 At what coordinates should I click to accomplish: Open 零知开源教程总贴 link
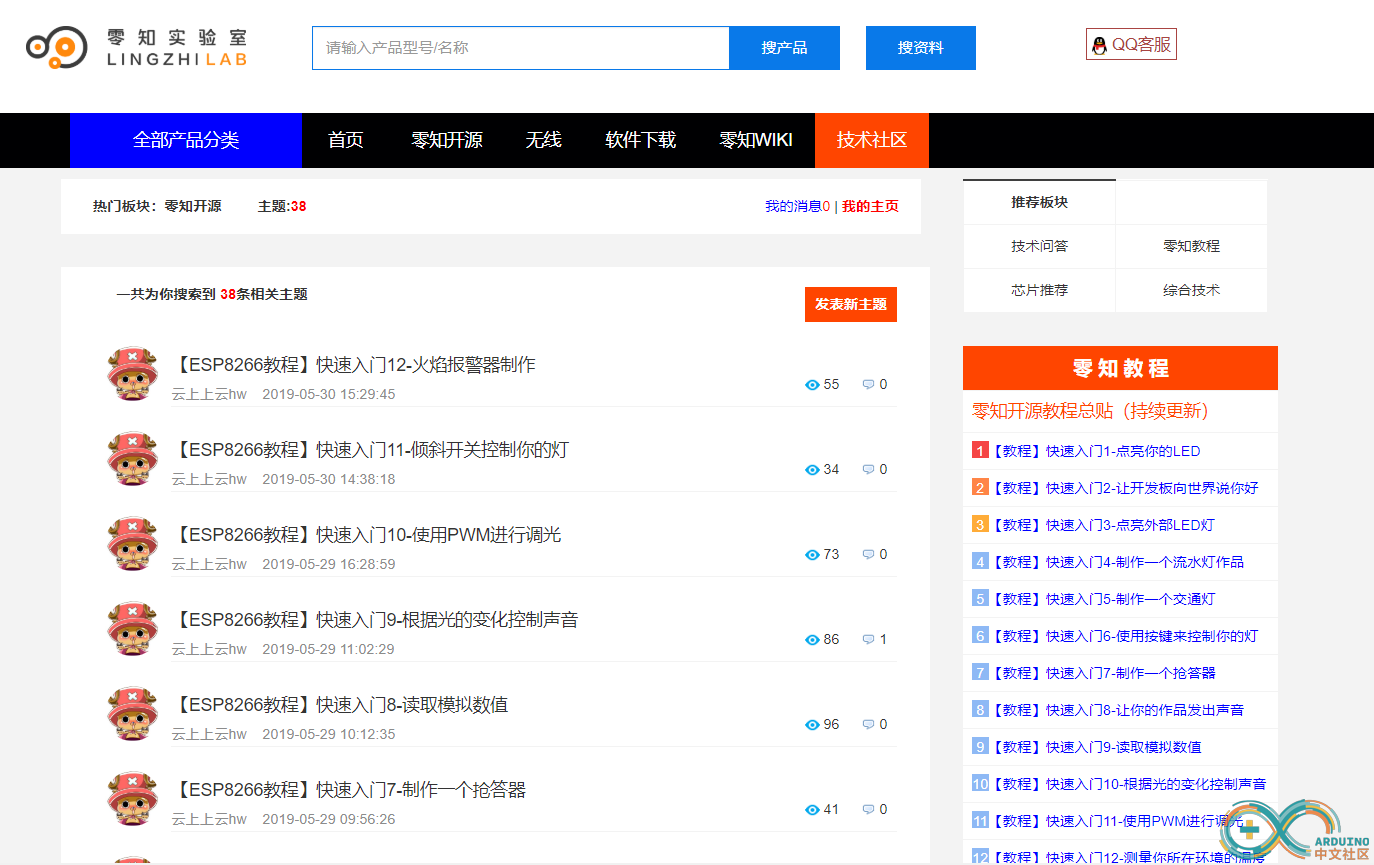pos(1091,411)
